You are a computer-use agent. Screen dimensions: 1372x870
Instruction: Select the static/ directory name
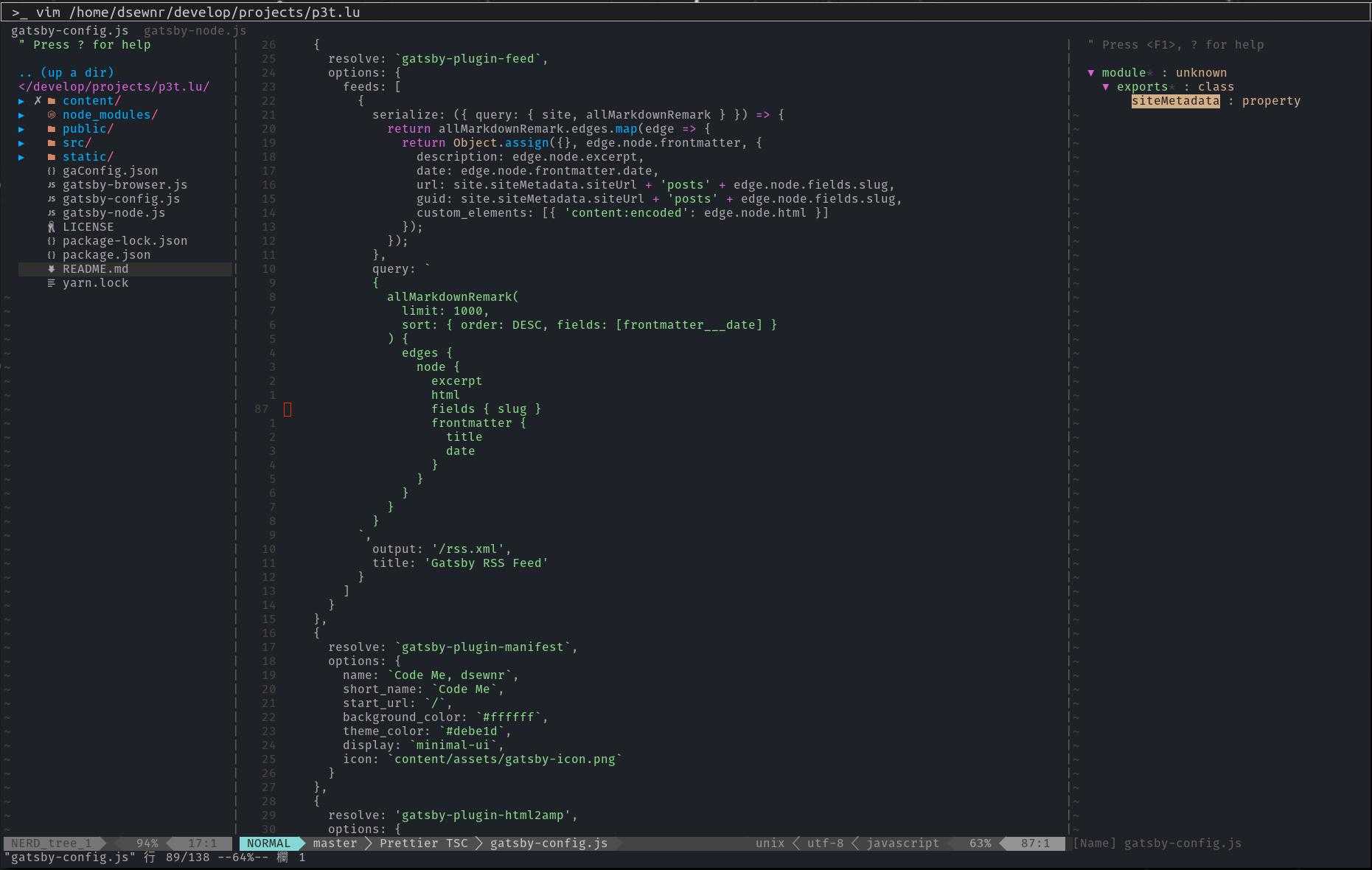coord(88,157)
